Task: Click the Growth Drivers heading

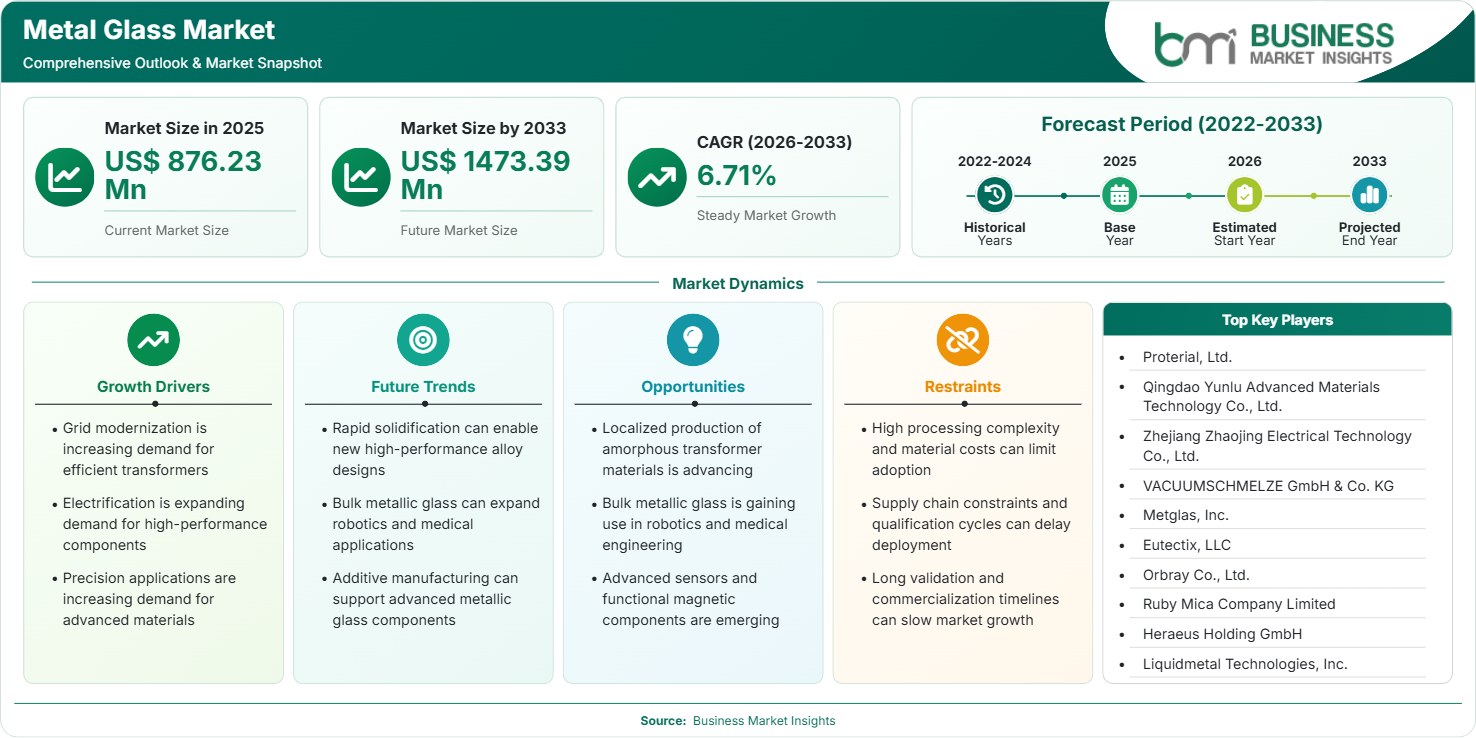Action: [153, 386]
